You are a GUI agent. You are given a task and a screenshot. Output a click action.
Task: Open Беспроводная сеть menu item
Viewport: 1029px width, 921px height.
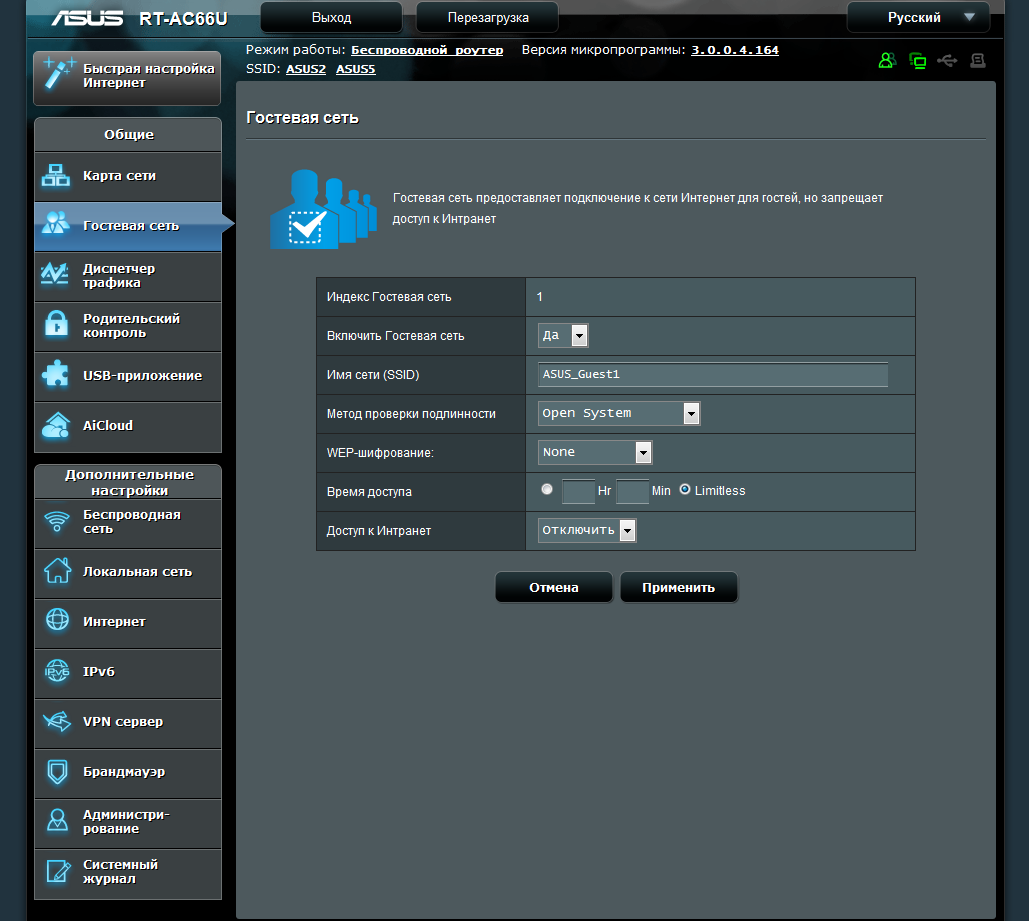click(x=128, y=523)
